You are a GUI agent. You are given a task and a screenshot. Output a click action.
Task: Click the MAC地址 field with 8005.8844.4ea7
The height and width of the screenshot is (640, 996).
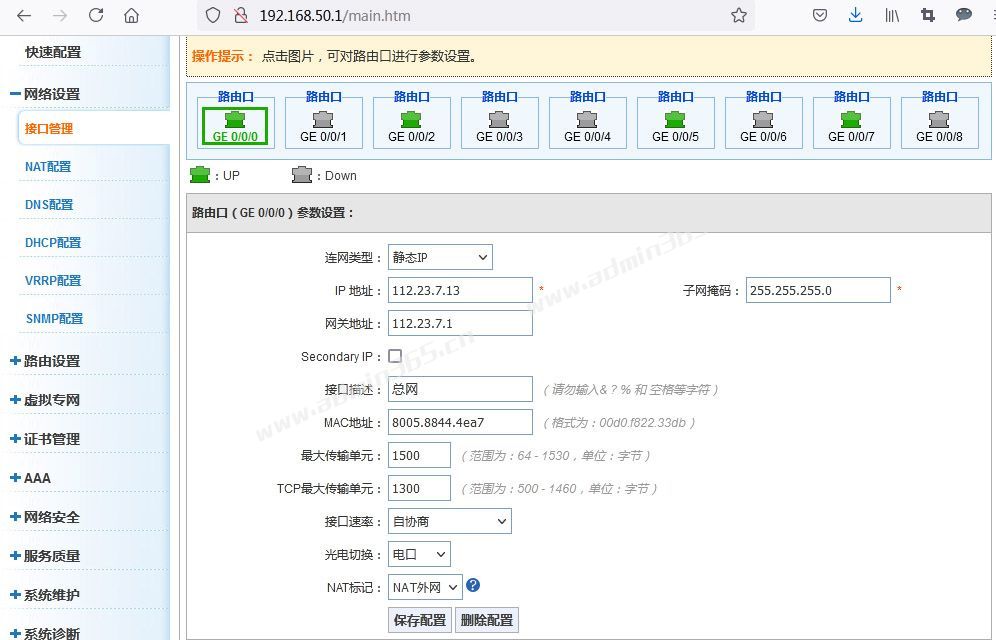tap(460, 422)
